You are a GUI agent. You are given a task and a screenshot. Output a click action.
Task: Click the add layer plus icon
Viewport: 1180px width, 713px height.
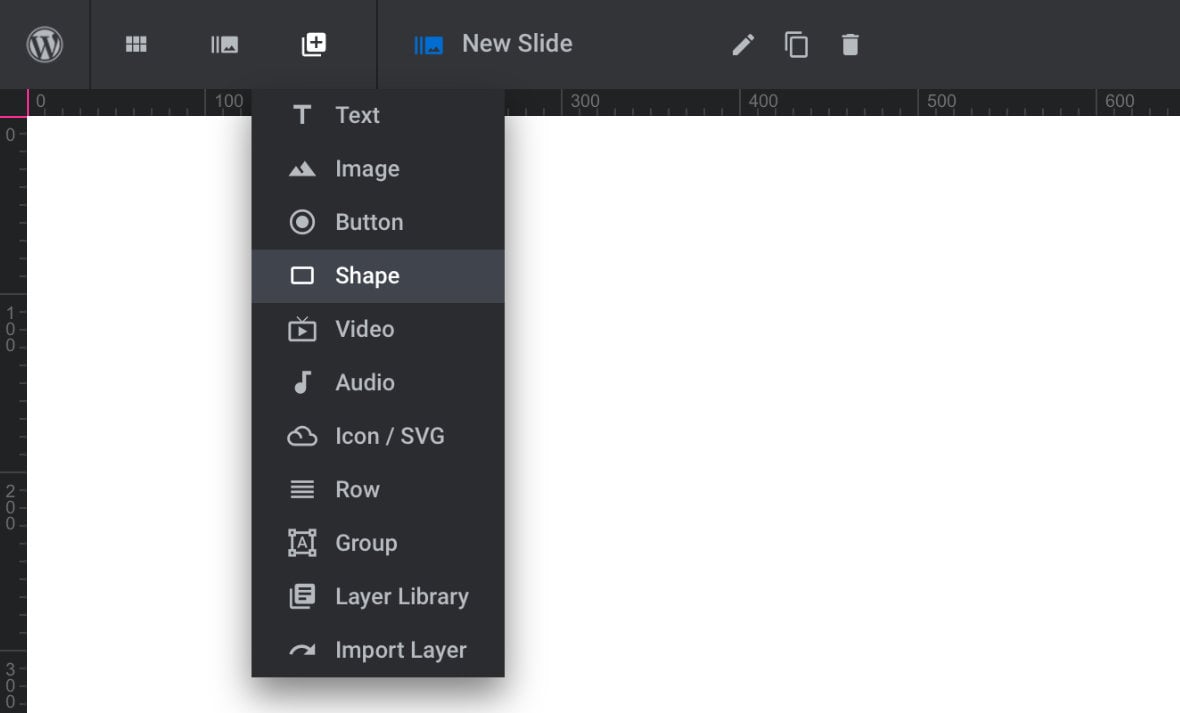coord(314,44)
